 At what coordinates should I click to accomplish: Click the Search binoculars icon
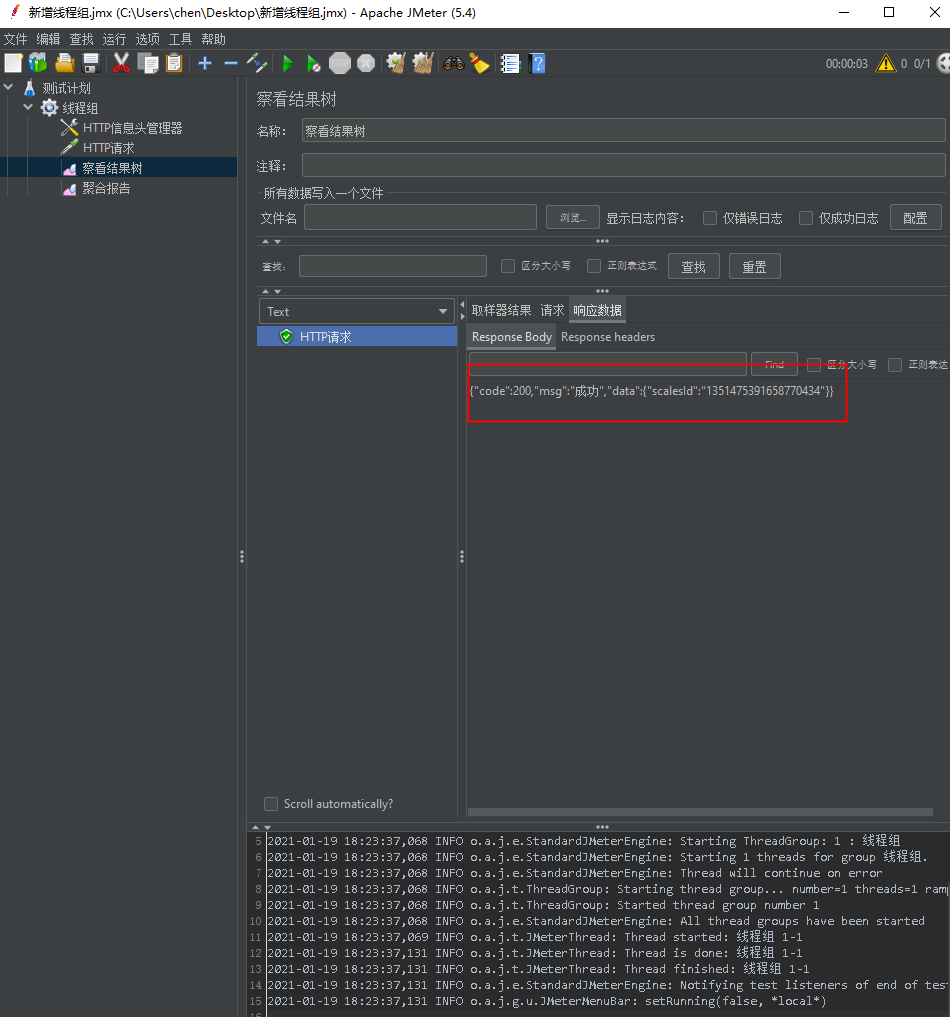pos(454,64)
